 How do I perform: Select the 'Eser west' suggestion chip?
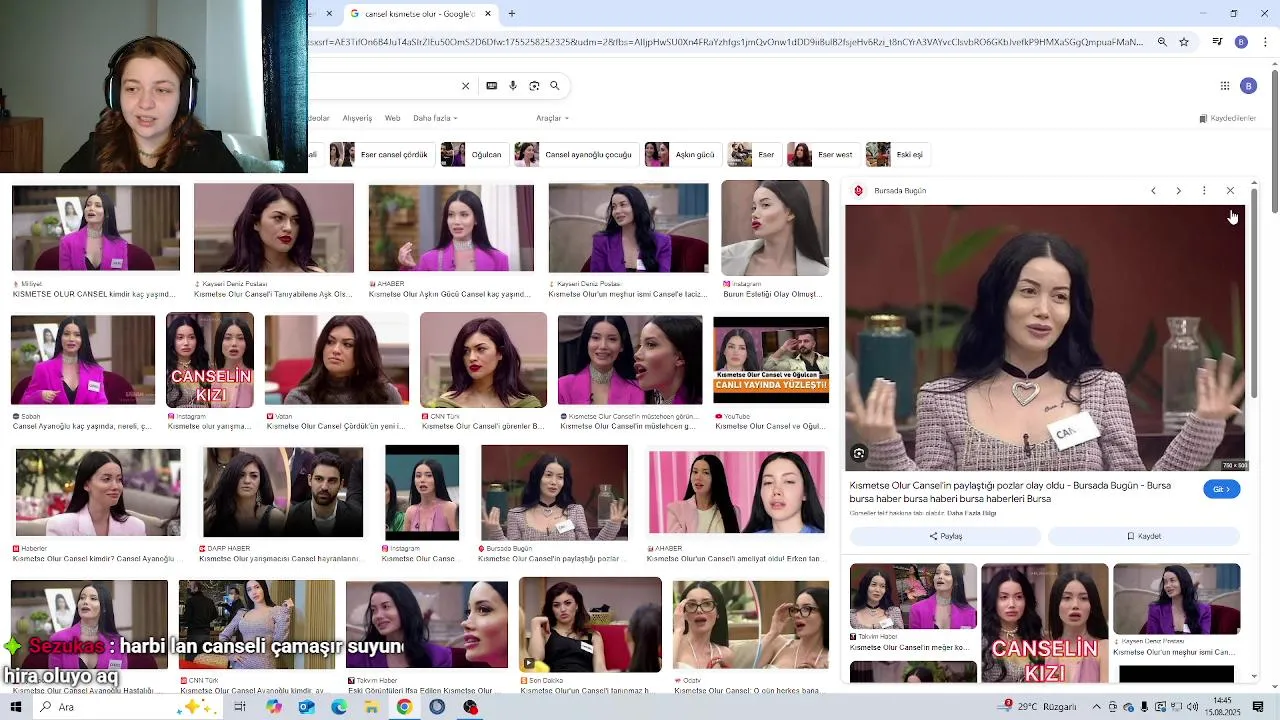pos(823,155)
